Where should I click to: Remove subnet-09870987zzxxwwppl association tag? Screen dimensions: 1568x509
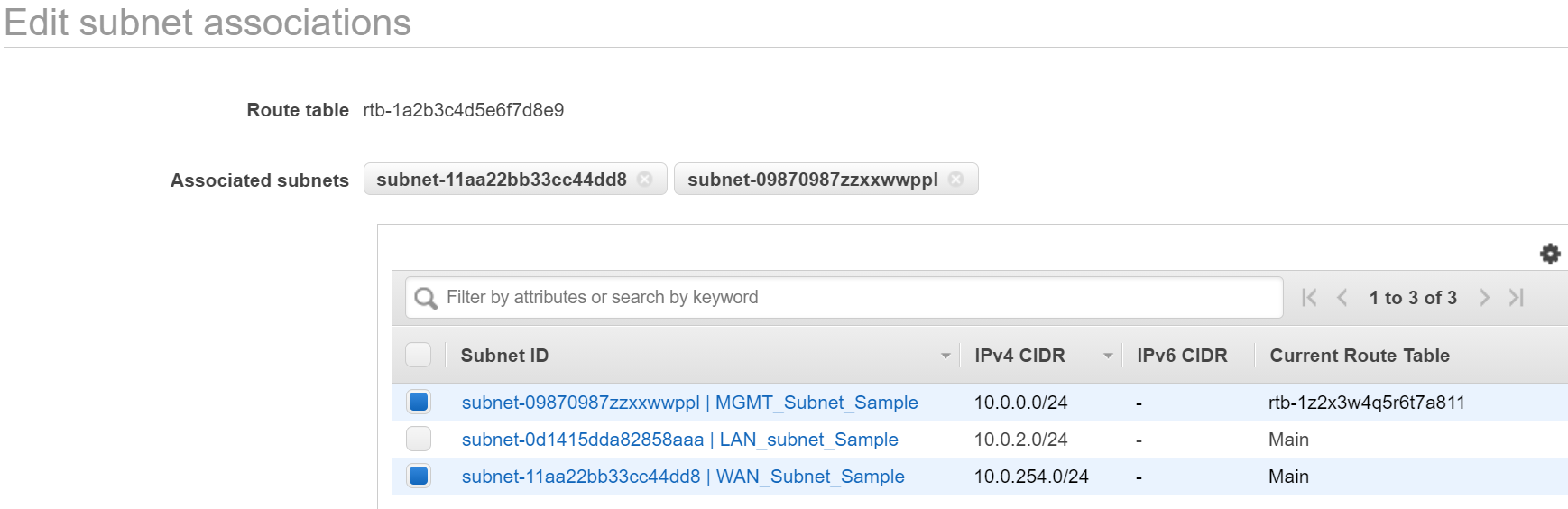pos(956,180)
